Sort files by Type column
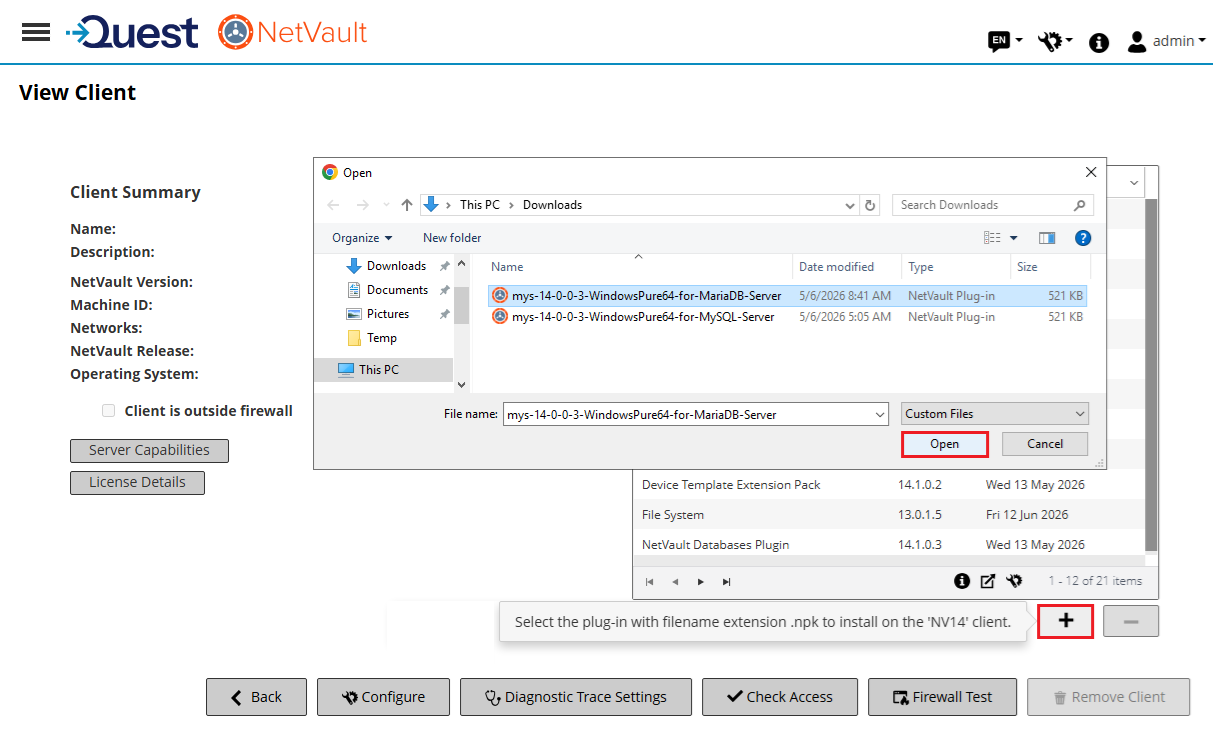Viewport: 1213px width, 741px height. point(956,267)
